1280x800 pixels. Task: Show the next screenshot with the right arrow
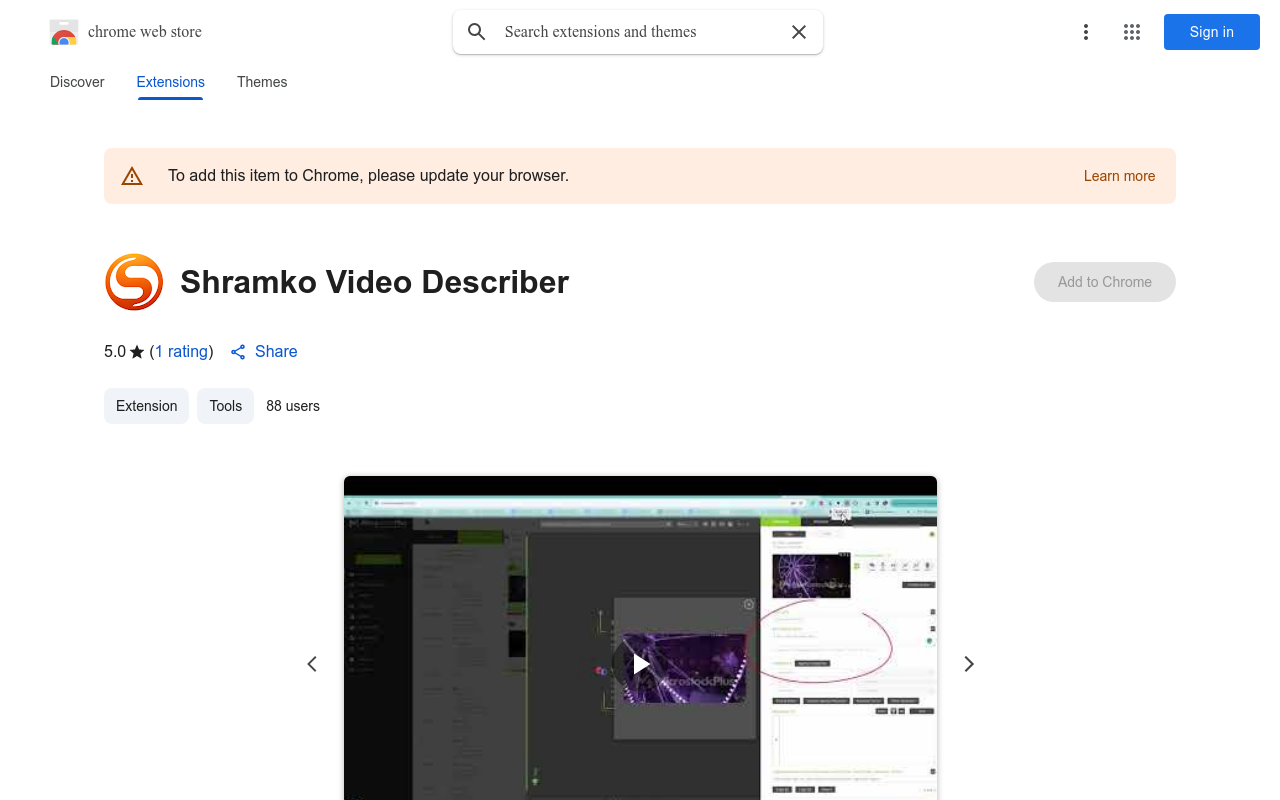968,664
